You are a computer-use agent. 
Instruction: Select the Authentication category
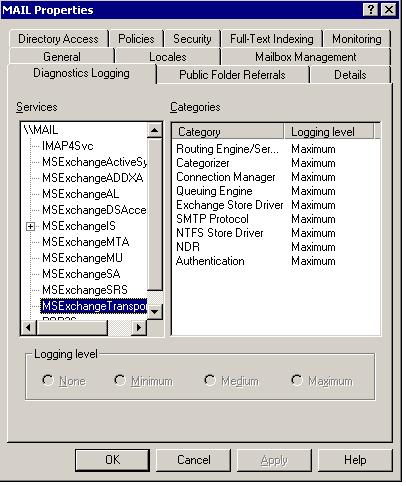coord(256,261)
